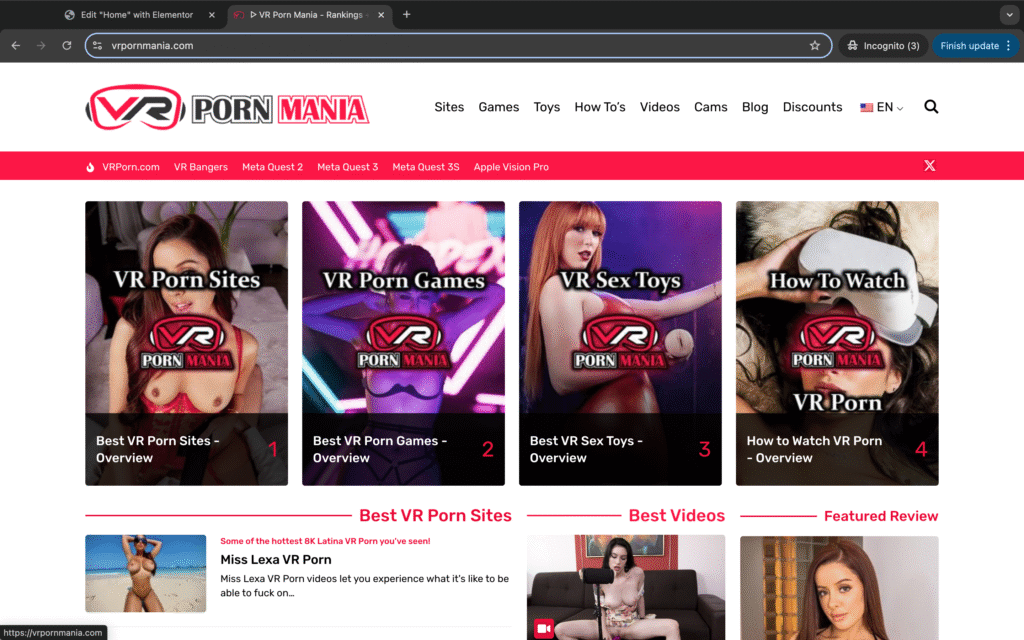
Task: Click the browser forward arrow
Action: [x=41, y=46]
